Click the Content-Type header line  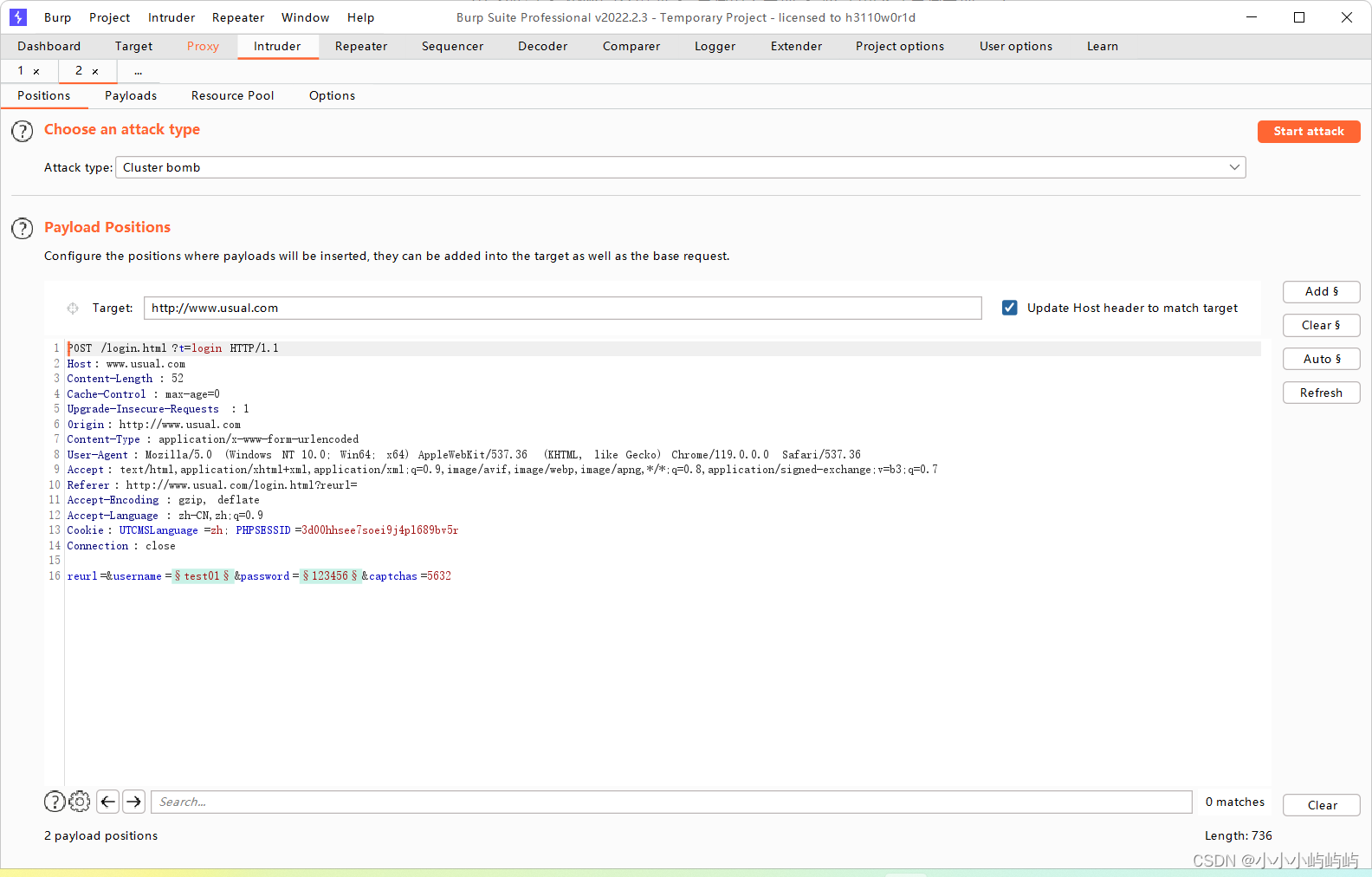coord(213,439)
